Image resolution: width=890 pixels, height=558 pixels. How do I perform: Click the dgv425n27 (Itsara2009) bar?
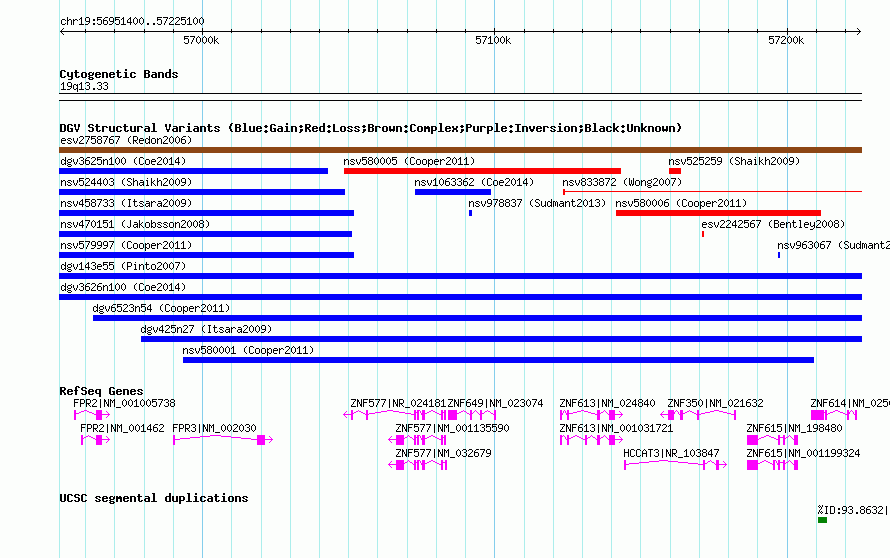pyautogui.click(x=502, y=339)
